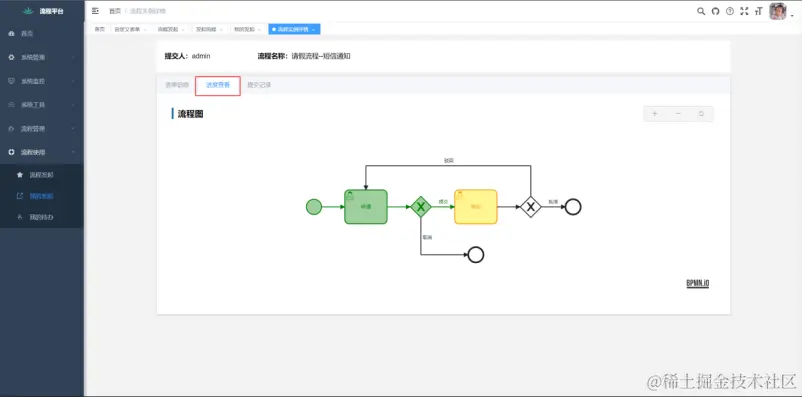This screenshot has width=803, height=397.
Task: Open the bpmn.io logo link
Action: coord(698,284)
